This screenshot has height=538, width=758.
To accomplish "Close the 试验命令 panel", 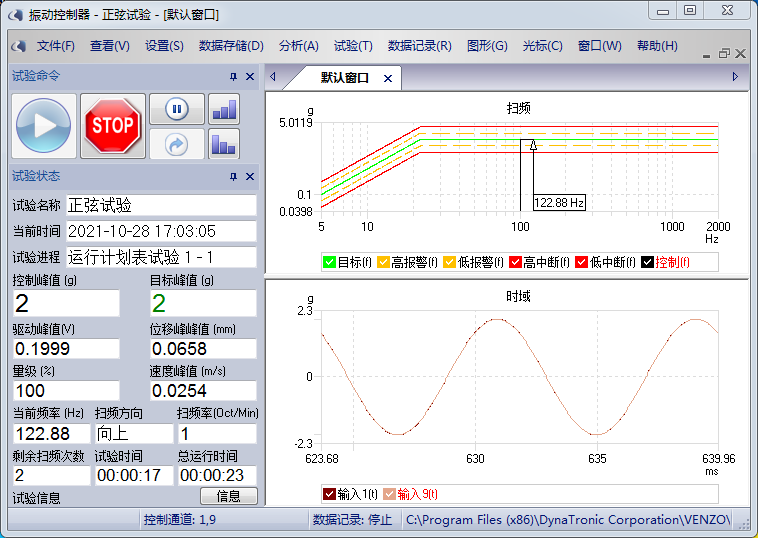I will click(x=250, y=76).
